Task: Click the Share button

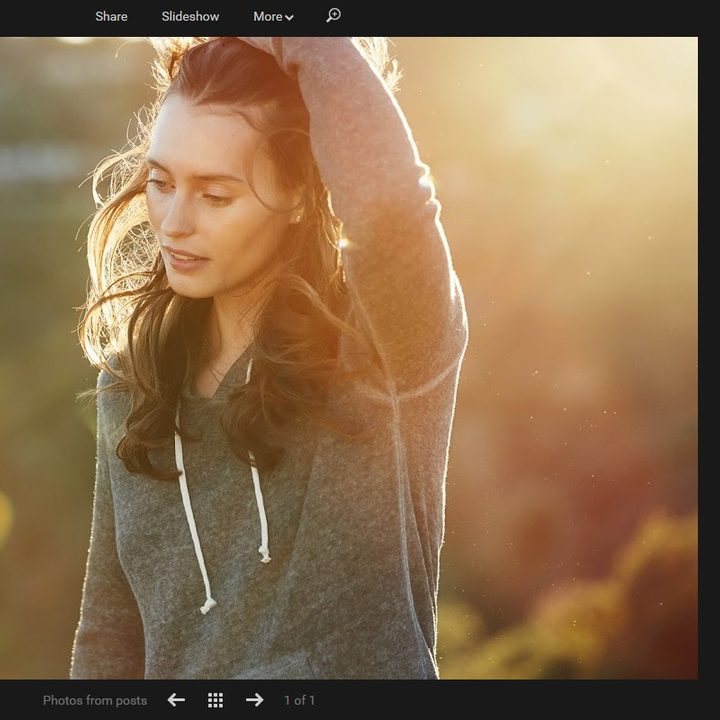Action: [x=111, y=17]
